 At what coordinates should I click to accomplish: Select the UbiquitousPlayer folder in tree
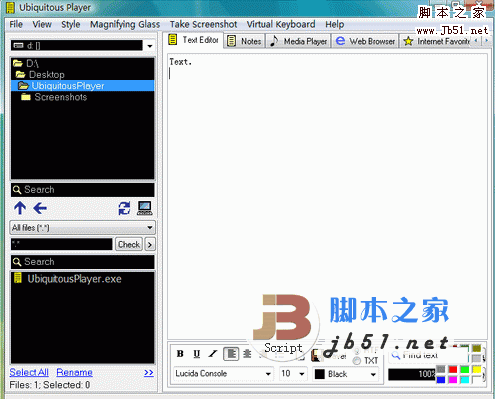tap(83, 86)
